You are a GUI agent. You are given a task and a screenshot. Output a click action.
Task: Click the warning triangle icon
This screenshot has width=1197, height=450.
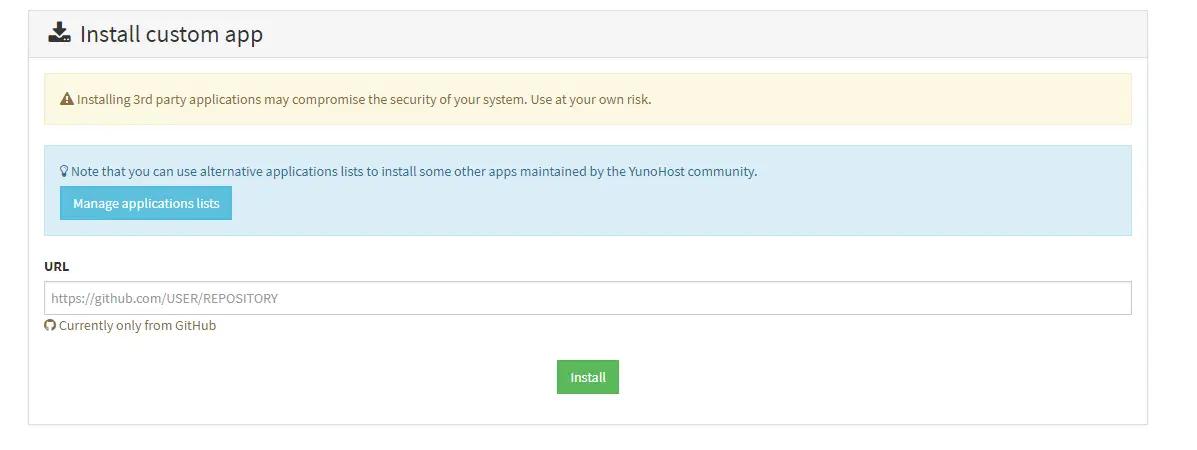click(67, 99)
